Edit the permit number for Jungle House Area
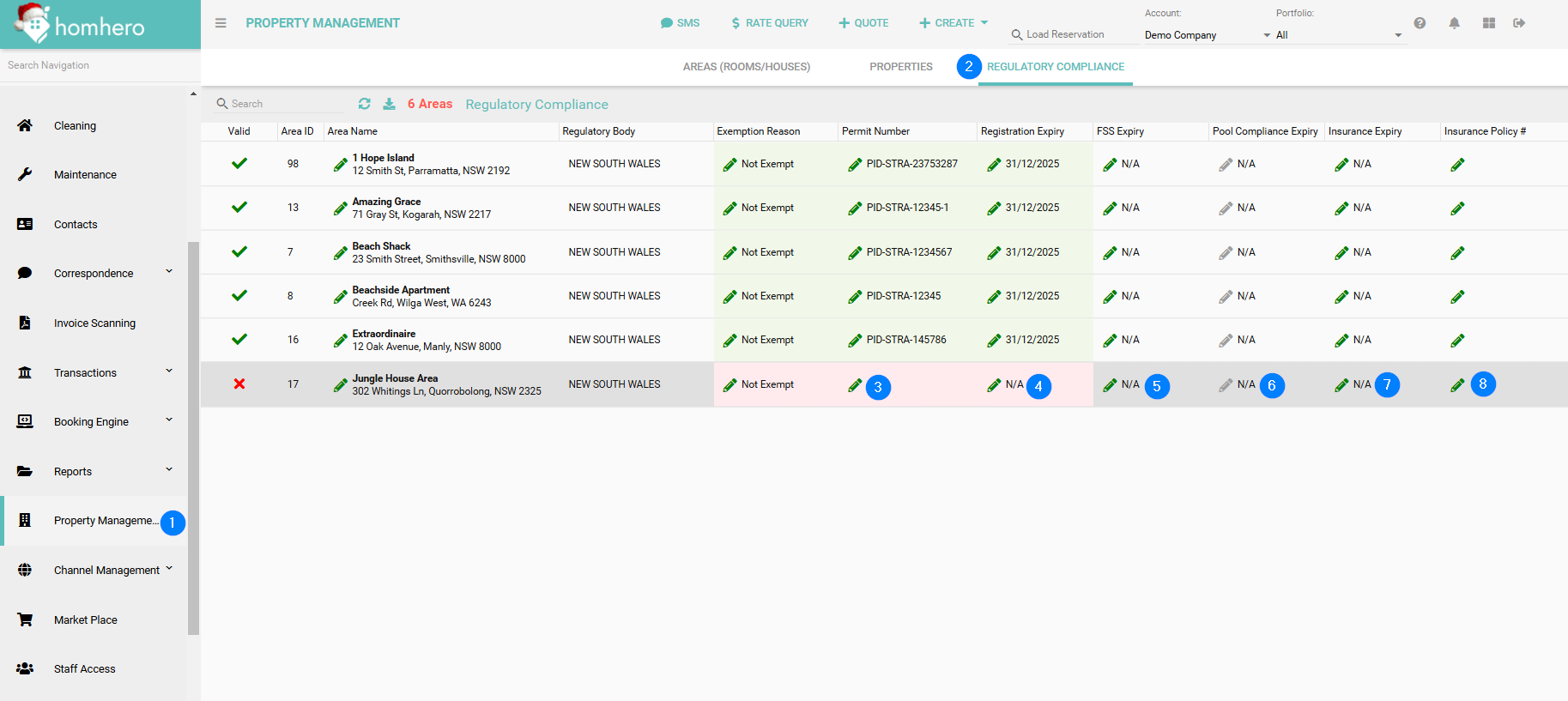This screenshot has width=1568, height=701. coord(855,385)
